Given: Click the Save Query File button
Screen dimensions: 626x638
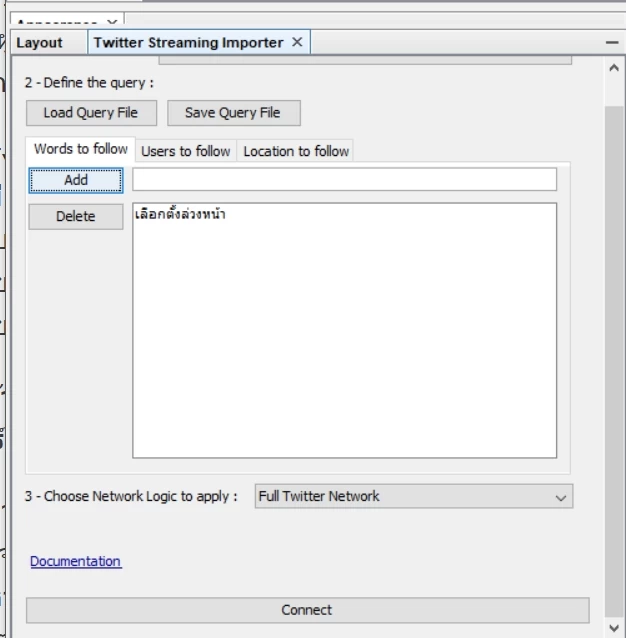Looking at the screenshot, I should tap(234, 113).
